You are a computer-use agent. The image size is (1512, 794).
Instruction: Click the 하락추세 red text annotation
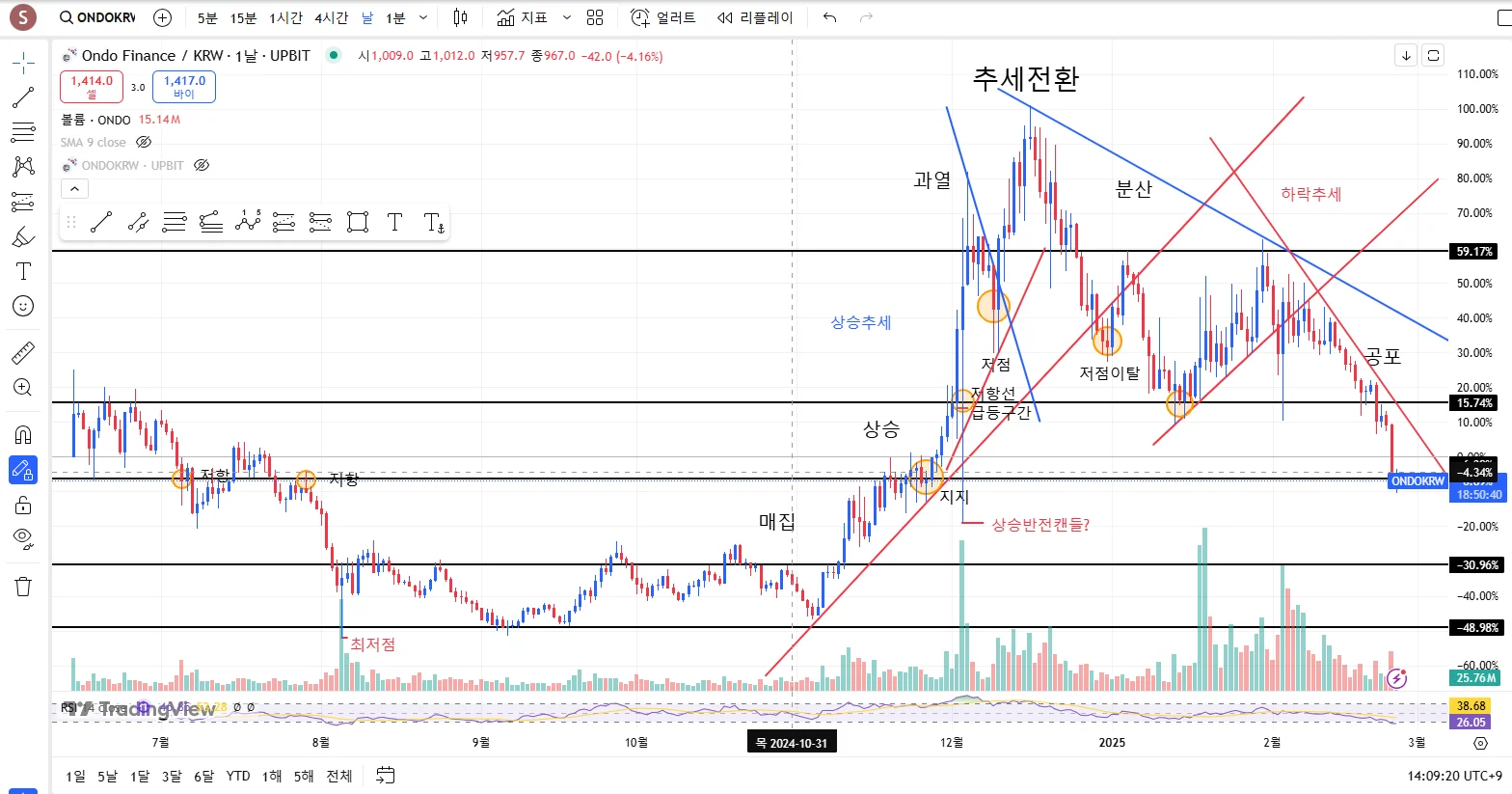tap(1310, 194)
